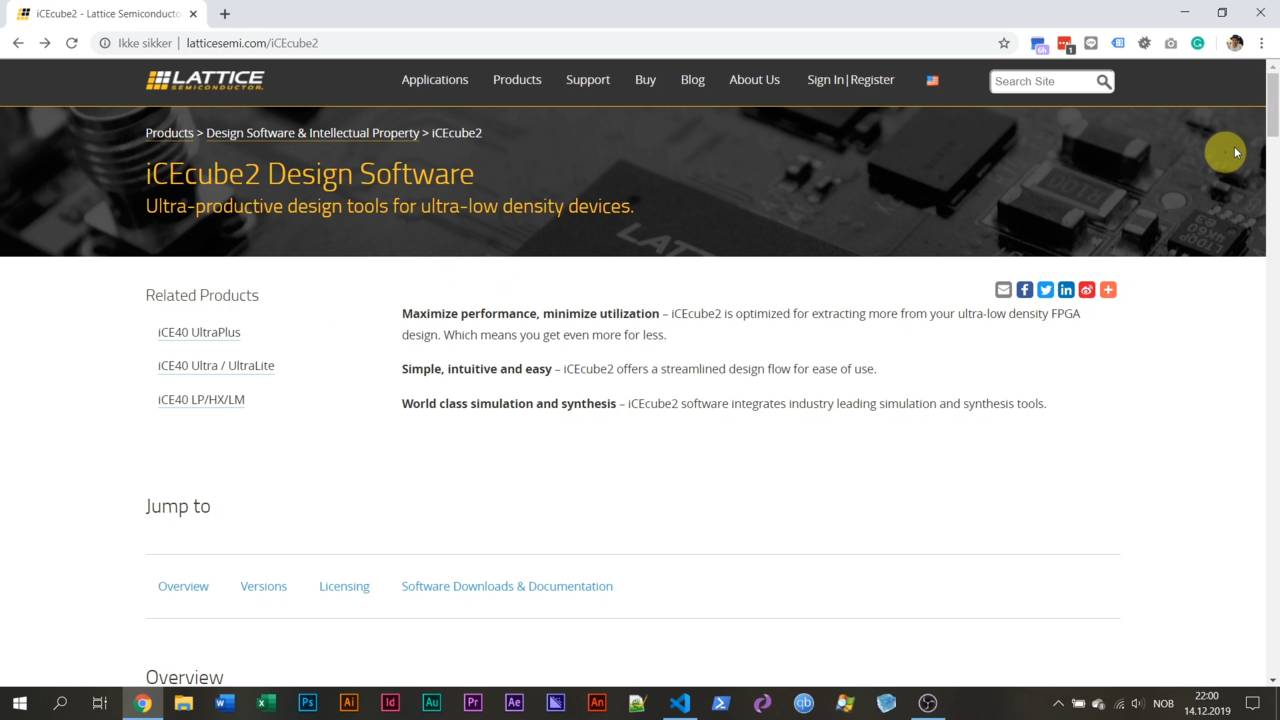Open the volume control in system tray
This screenshot has height=720, width=1280.
1137,703
